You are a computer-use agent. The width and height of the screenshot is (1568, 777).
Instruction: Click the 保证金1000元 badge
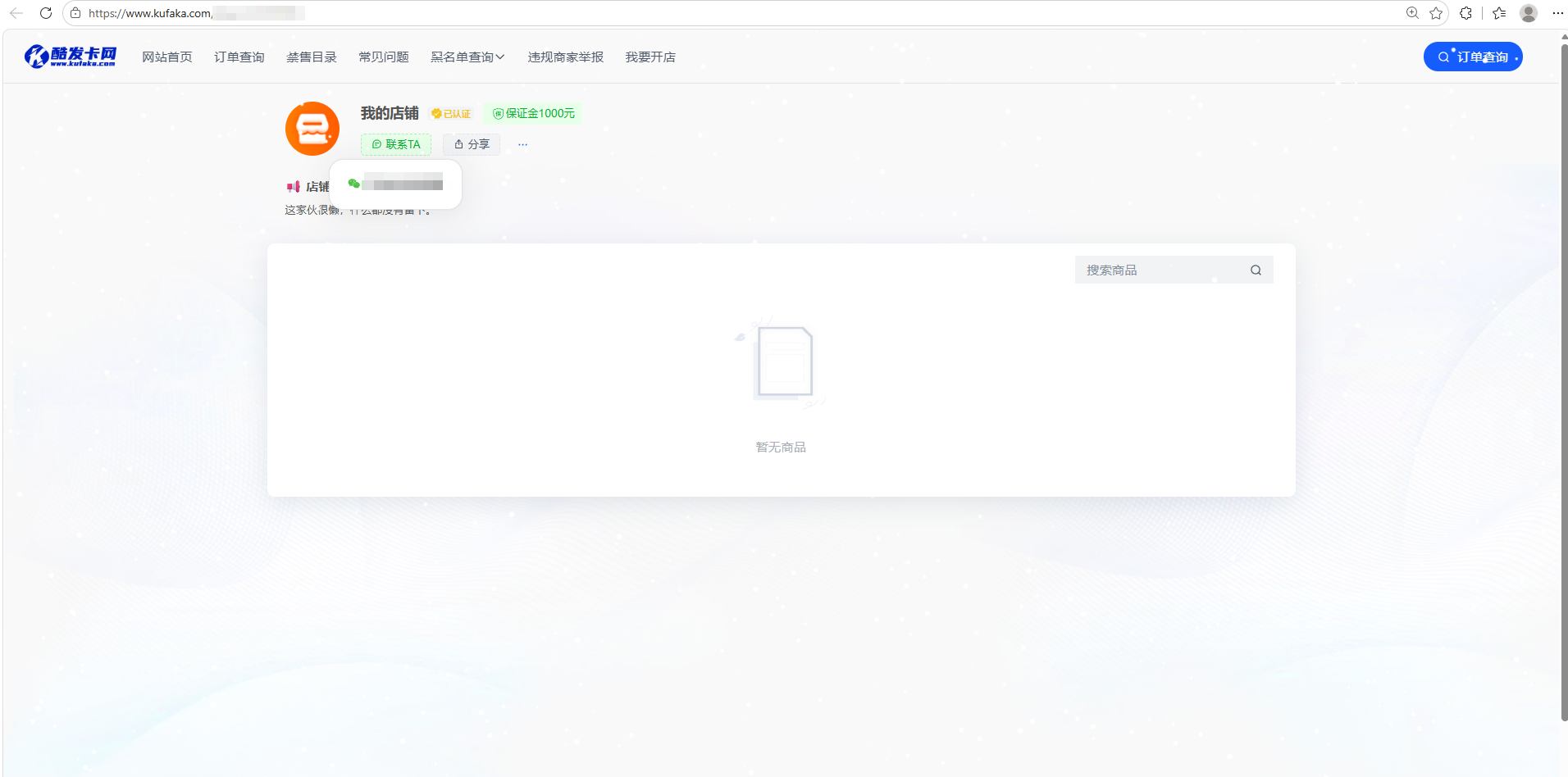pyautogui.click(x=534, y=113)
